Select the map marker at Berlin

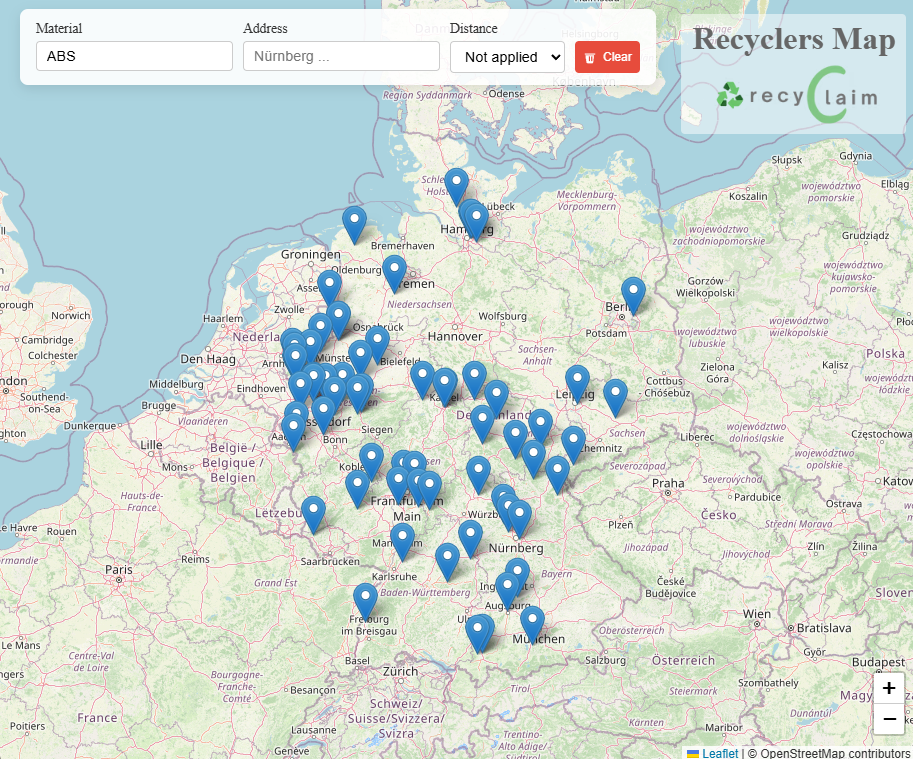633,296
